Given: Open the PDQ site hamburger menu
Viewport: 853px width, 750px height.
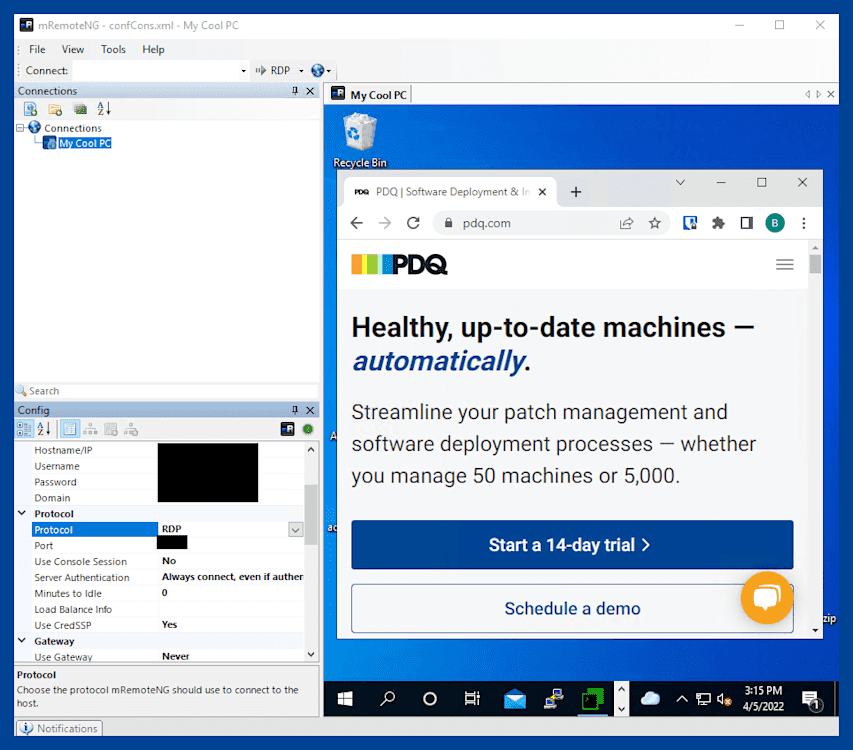Looking at the screenshot, I should click(784, 264).
